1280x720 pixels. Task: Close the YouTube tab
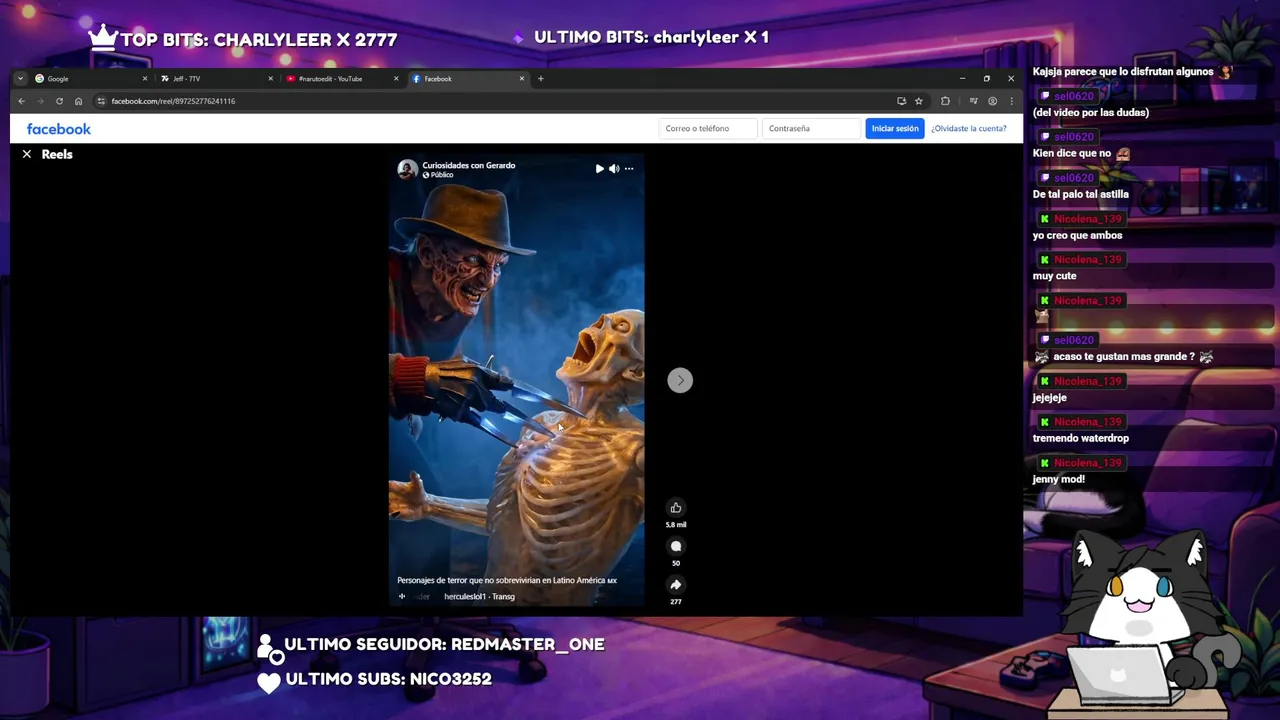tap(396, 79)
